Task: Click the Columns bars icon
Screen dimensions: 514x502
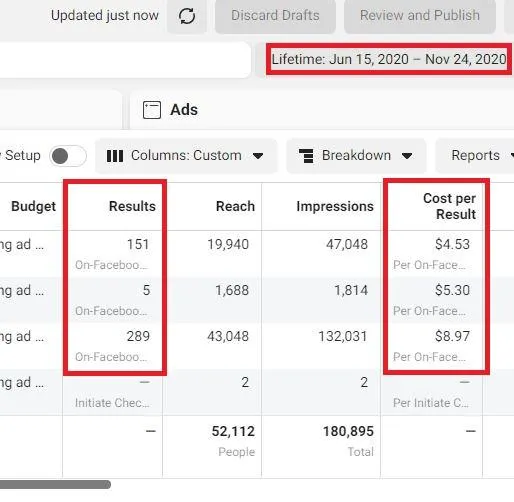Action: coord(115,156)
